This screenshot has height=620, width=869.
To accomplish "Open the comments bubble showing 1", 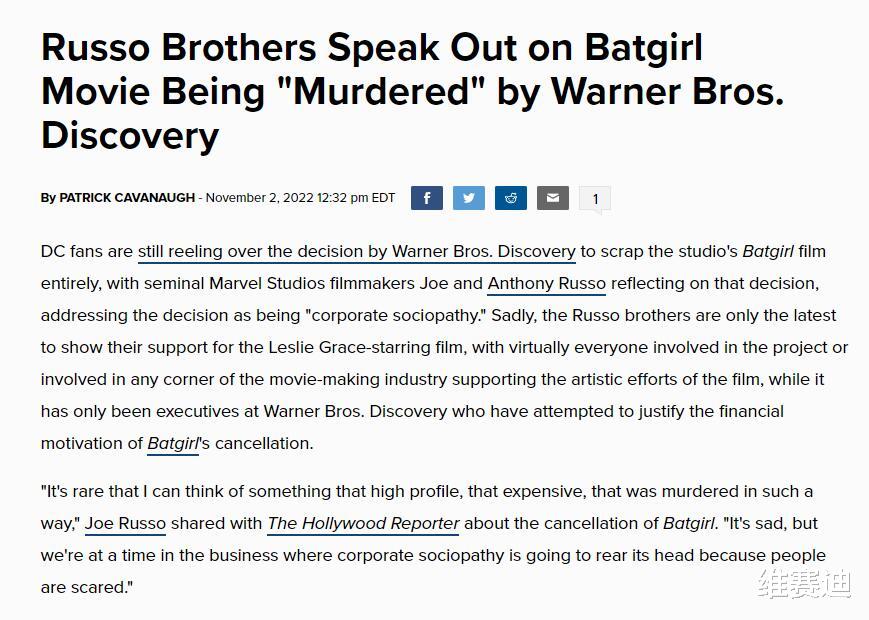I will click(x=595, y=199).
